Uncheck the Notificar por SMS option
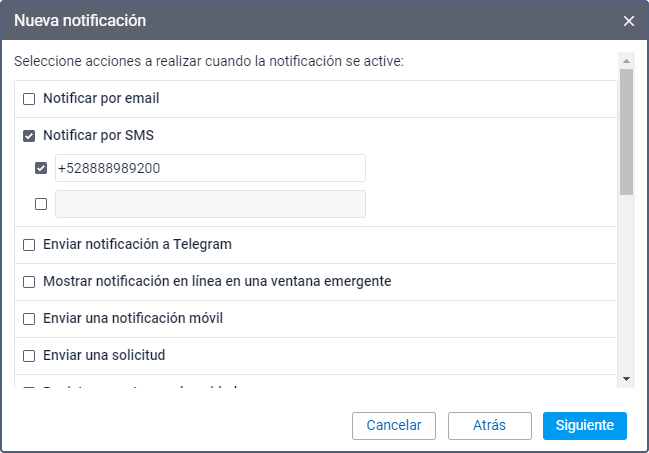The width and height of the screenshot is (649, 453). pyautogui.click(x=29, y=136)
